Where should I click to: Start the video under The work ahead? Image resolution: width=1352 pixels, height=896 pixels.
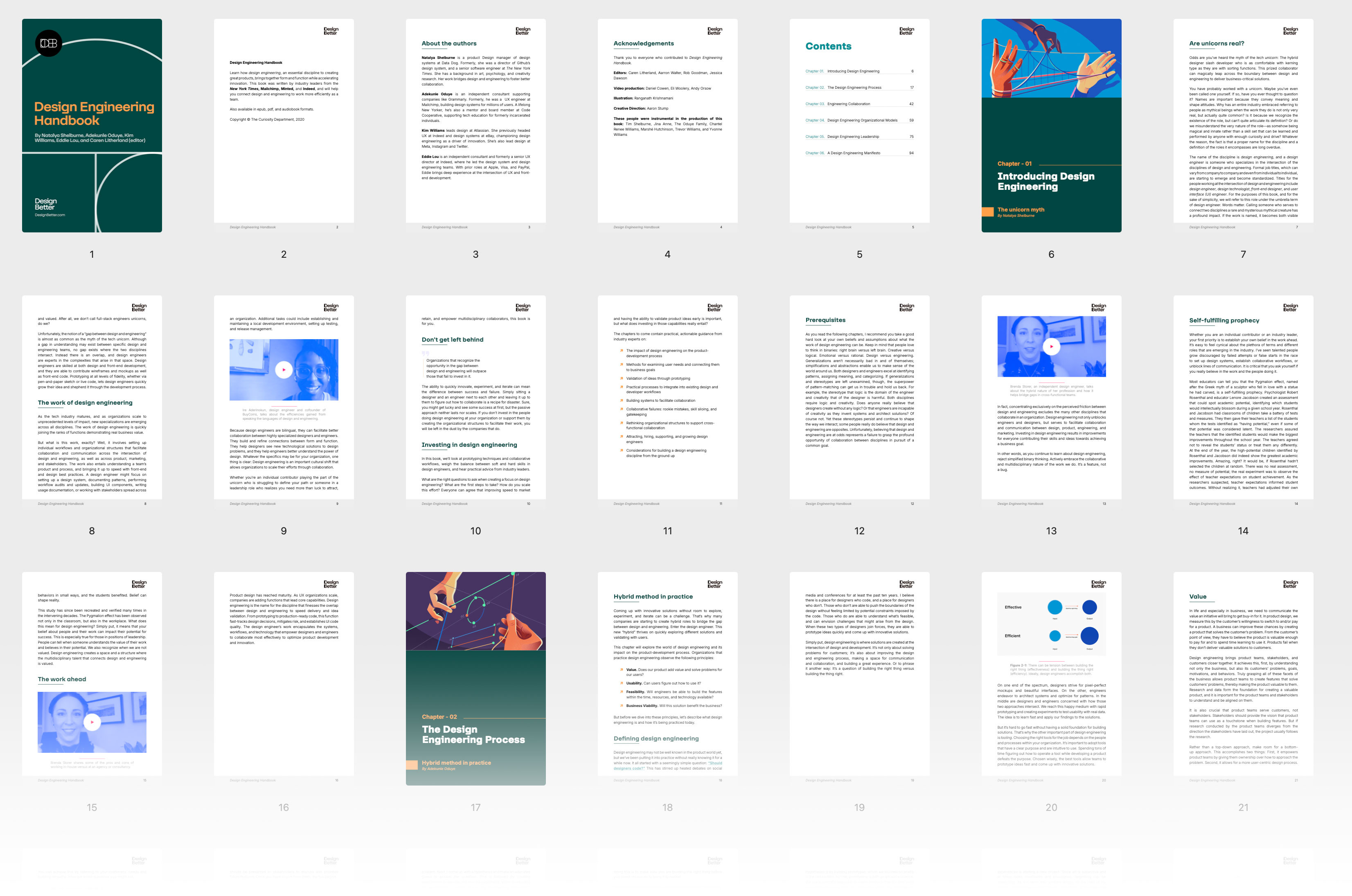point(92,722)
